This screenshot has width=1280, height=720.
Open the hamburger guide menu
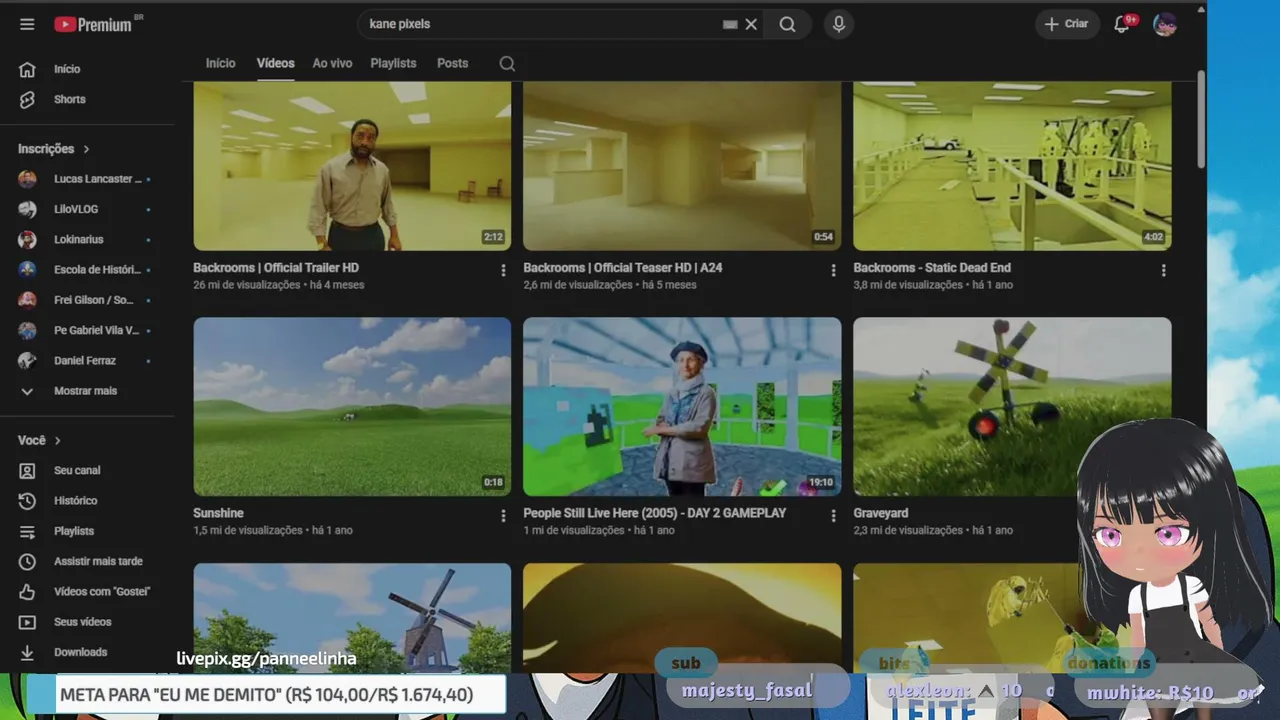point(27,24)
